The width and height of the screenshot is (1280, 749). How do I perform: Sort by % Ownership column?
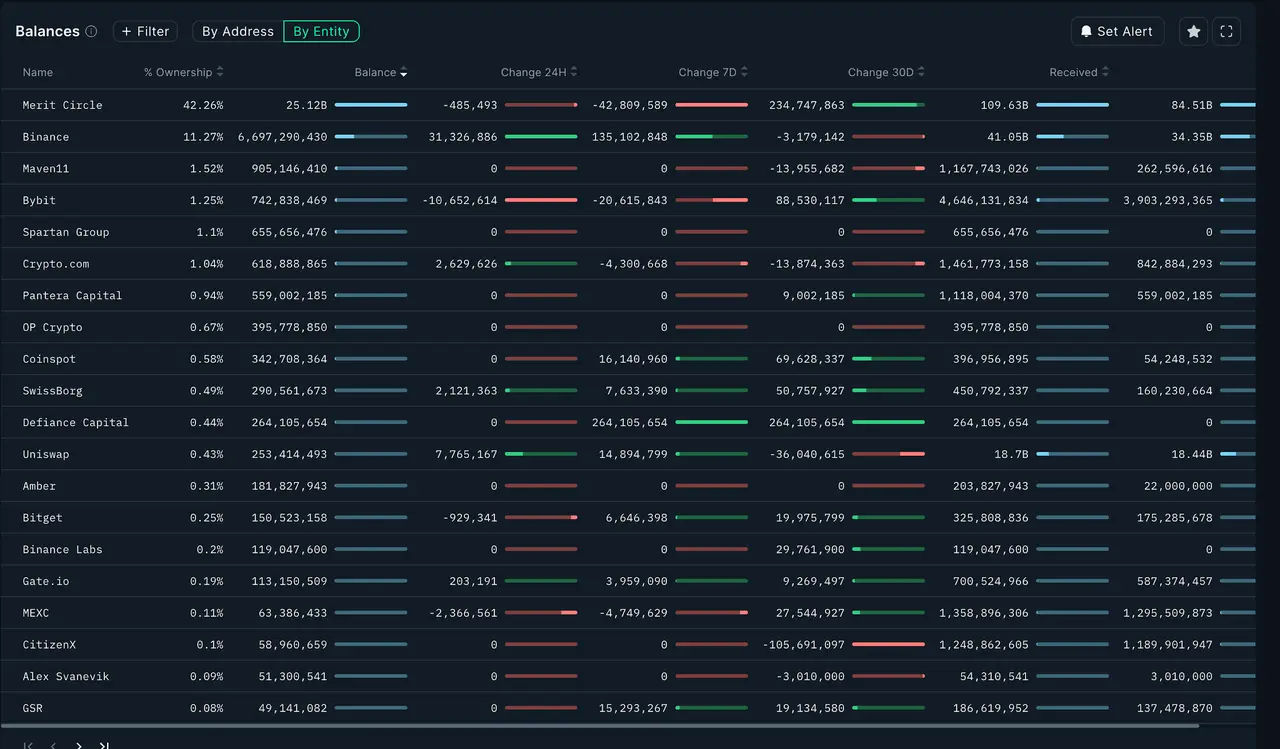184,72
